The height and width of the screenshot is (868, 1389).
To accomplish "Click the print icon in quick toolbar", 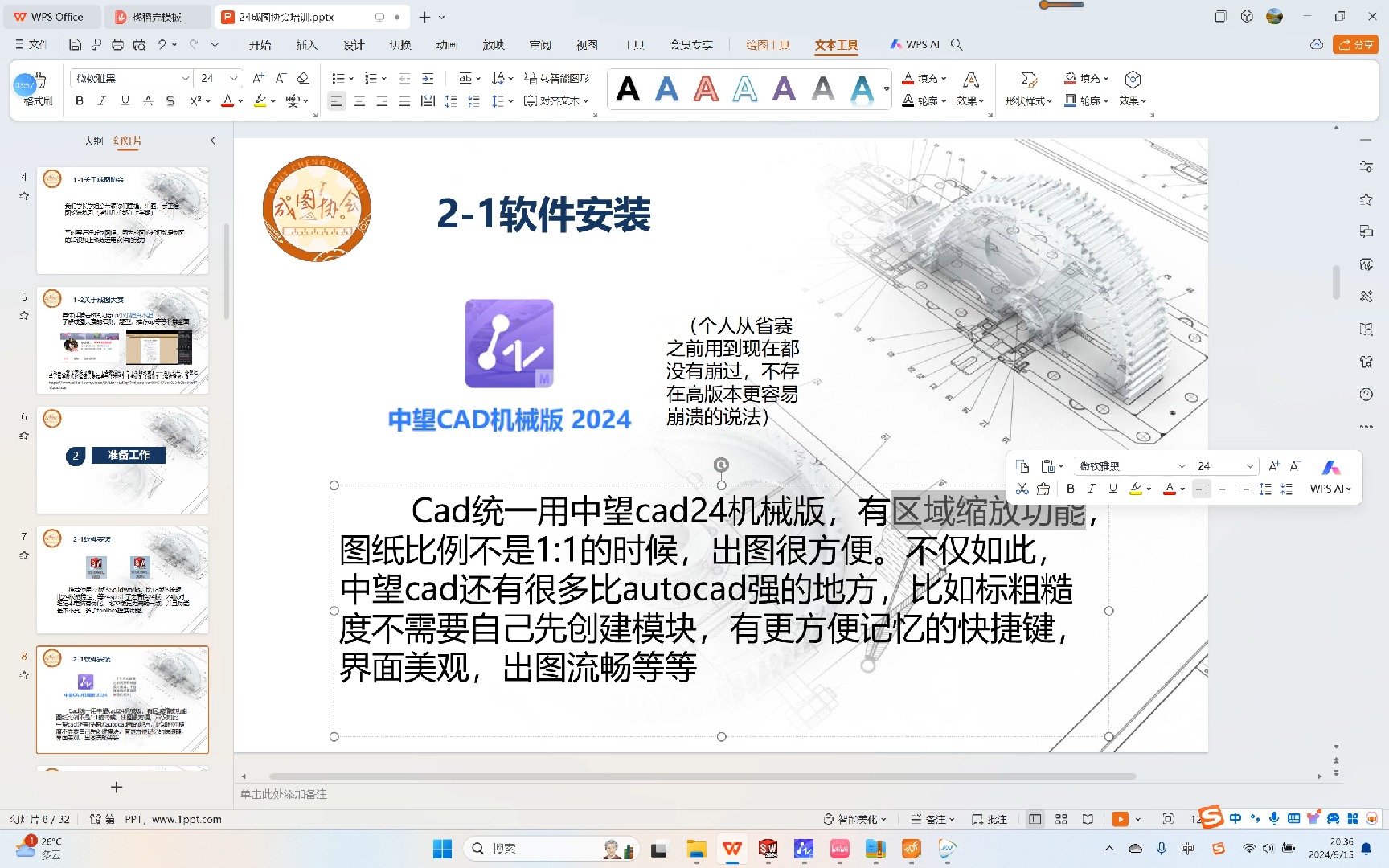I will pyautogui.click(x=118, y=45).
